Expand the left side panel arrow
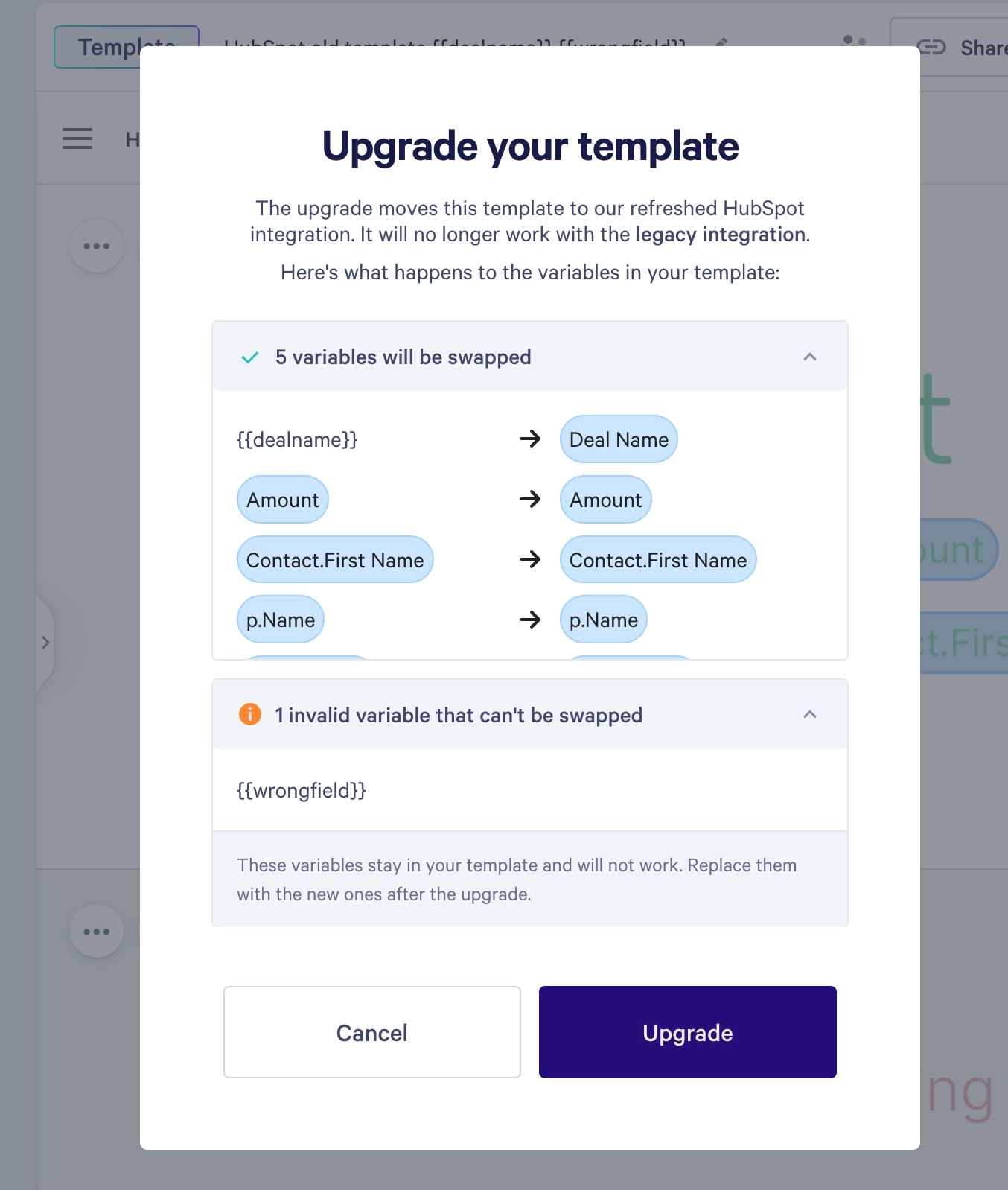The width and height of the screenshot is (1008, 1190). [45, 643]
